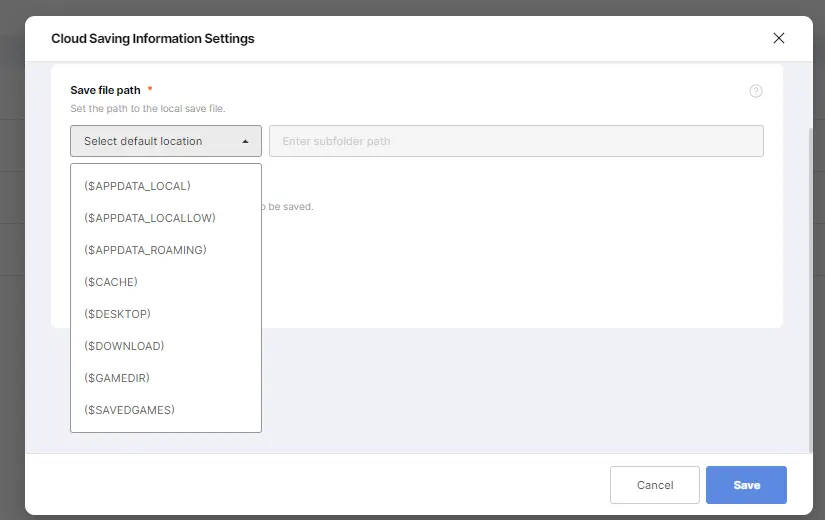
Task: Close the Cloud Saving Information Settings dialog
Action: pos(779,38)
